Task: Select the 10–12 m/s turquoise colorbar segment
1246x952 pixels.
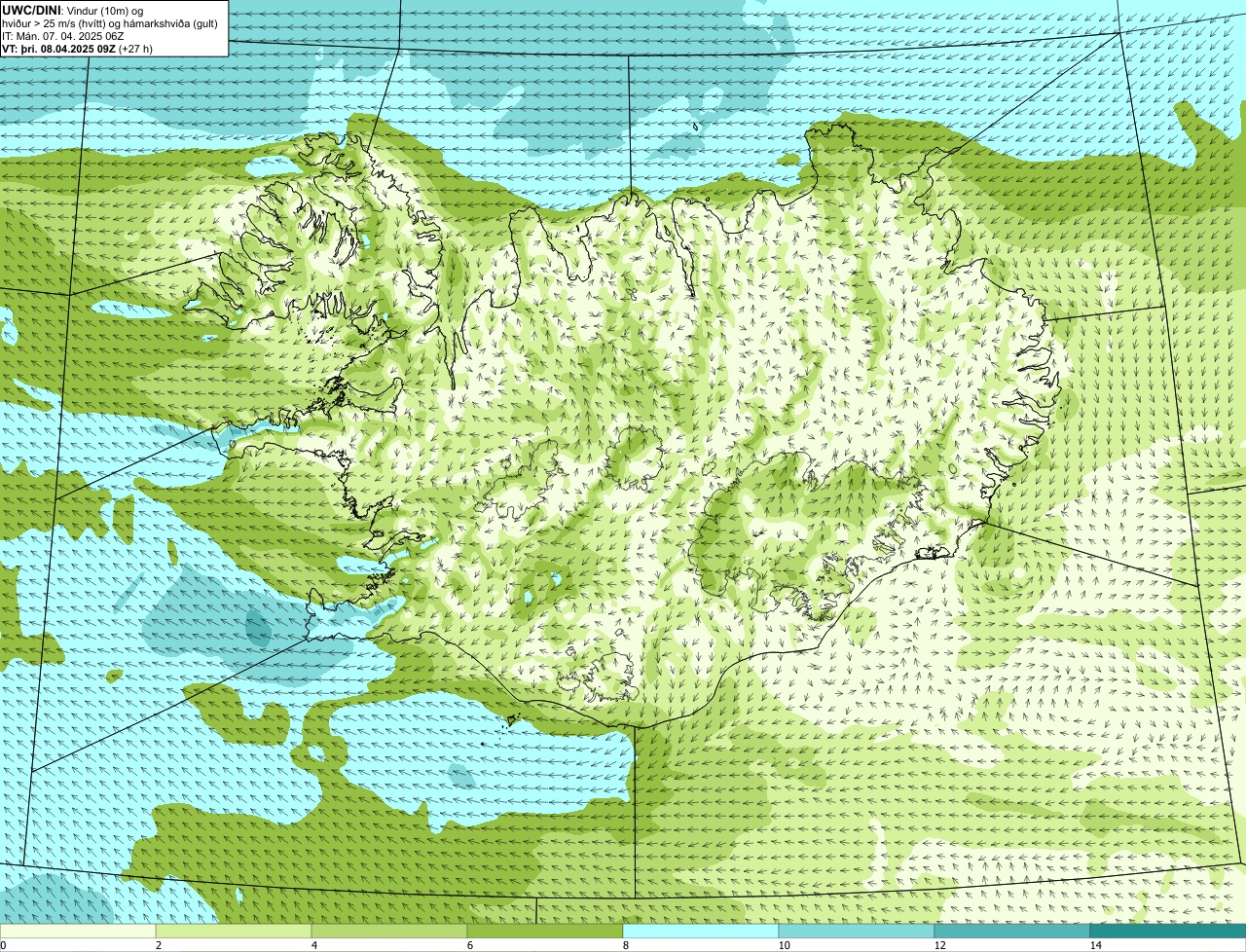Action: click(857, 931)
